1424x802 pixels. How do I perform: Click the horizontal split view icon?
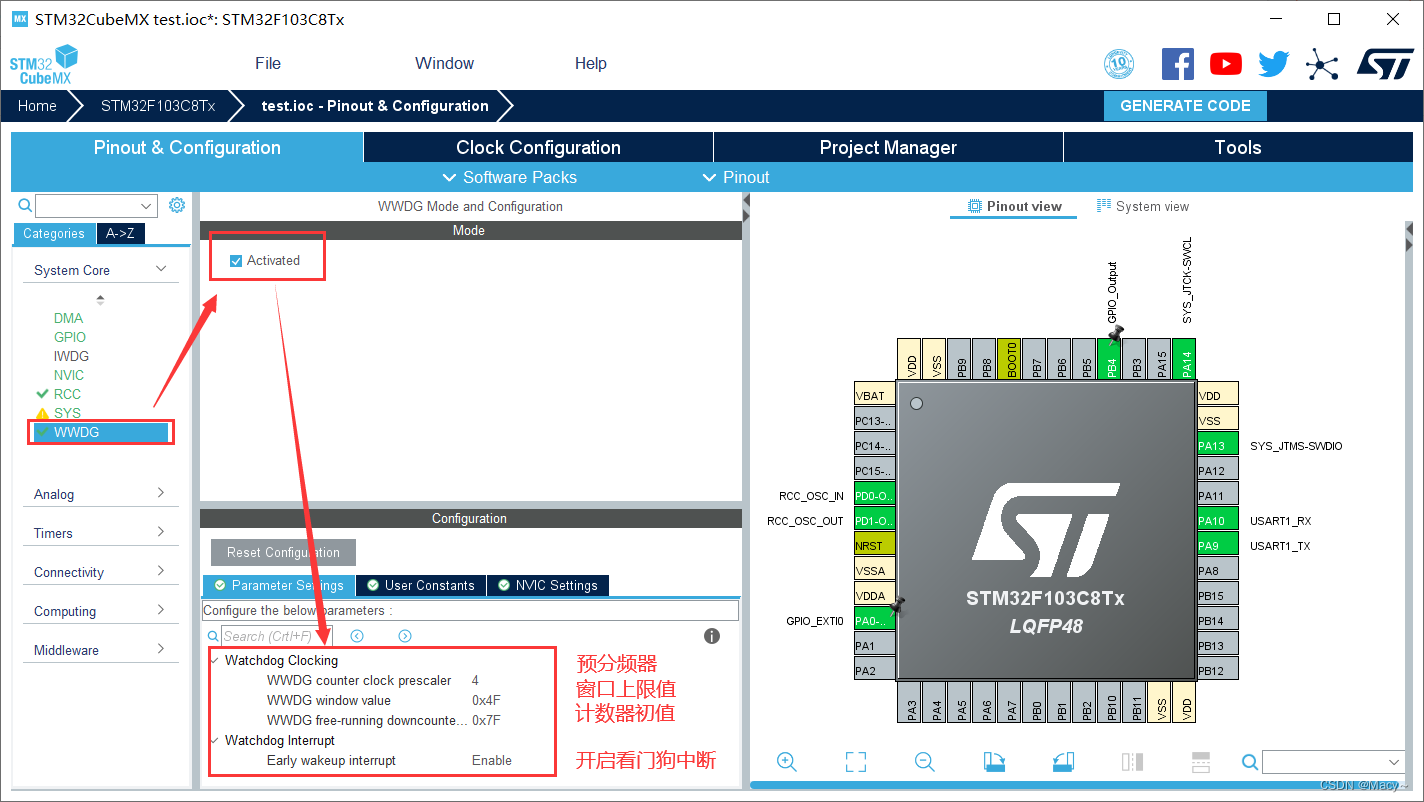(1201, 762)
